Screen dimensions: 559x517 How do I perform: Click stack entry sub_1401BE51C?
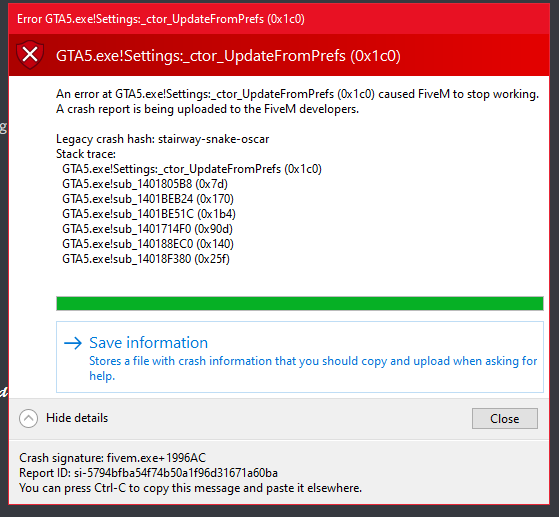tap(149, 214)
